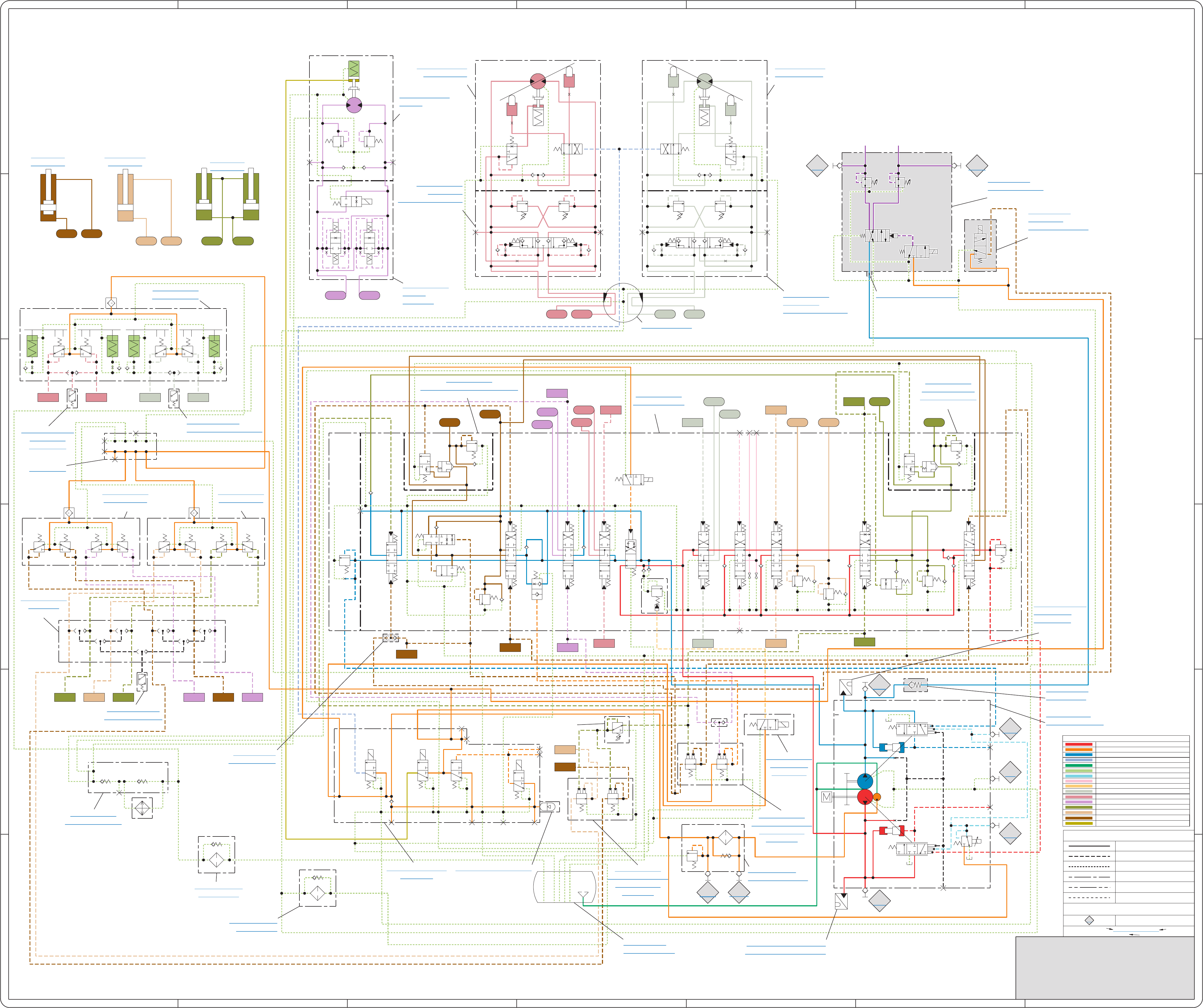Click the hydraulic tank symbol at bottom center
Viewport: 1203px width, 1008px height.
565,887
